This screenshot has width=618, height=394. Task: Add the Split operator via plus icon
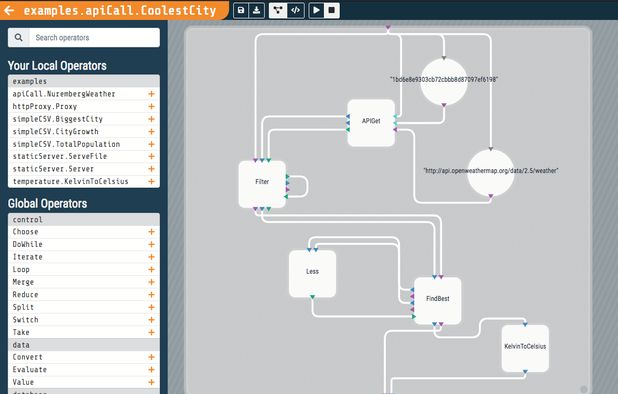(x=151, y=307)
